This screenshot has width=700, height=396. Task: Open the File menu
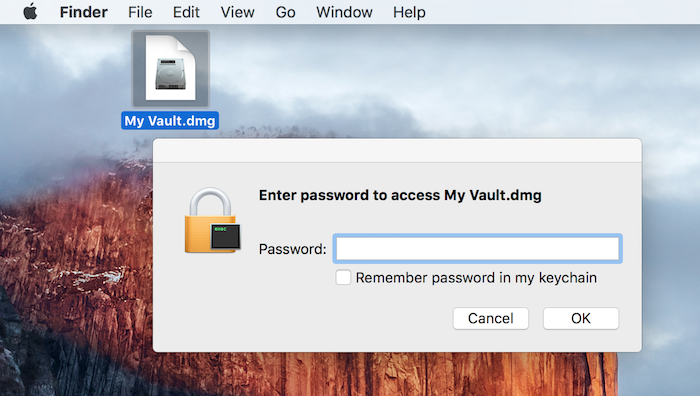140,12
